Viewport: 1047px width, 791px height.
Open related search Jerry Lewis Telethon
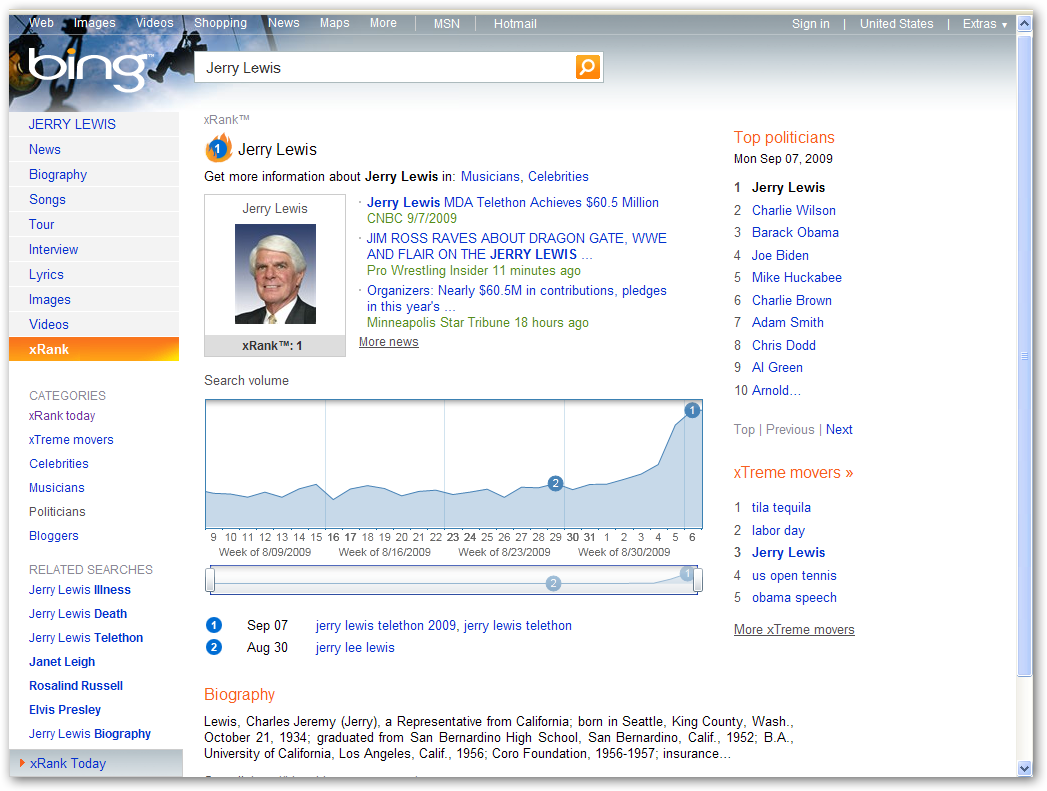[85, 638]
